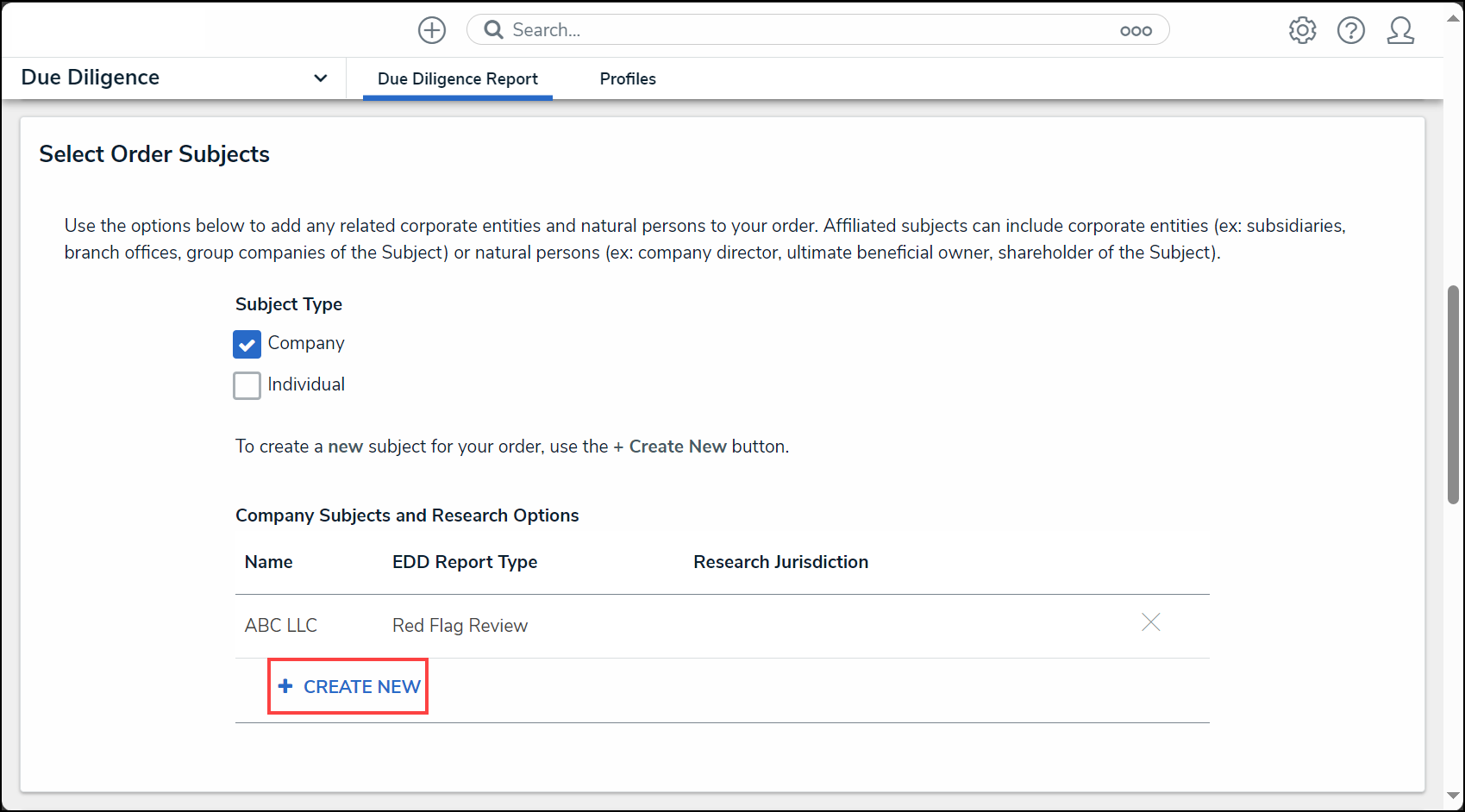Image resolution: width=1465 pixels, height=812 pixels.
Task: Open the help question mark icon
Action: [x=1350, y=30]
